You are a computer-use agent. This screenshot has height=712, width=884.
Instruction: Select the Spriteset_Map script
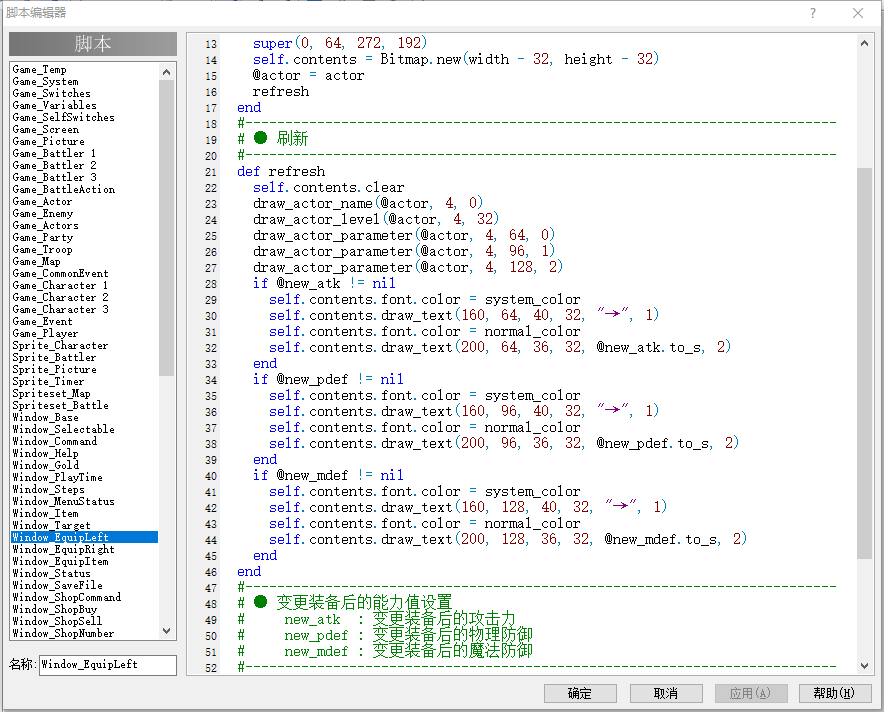(85, 393)
